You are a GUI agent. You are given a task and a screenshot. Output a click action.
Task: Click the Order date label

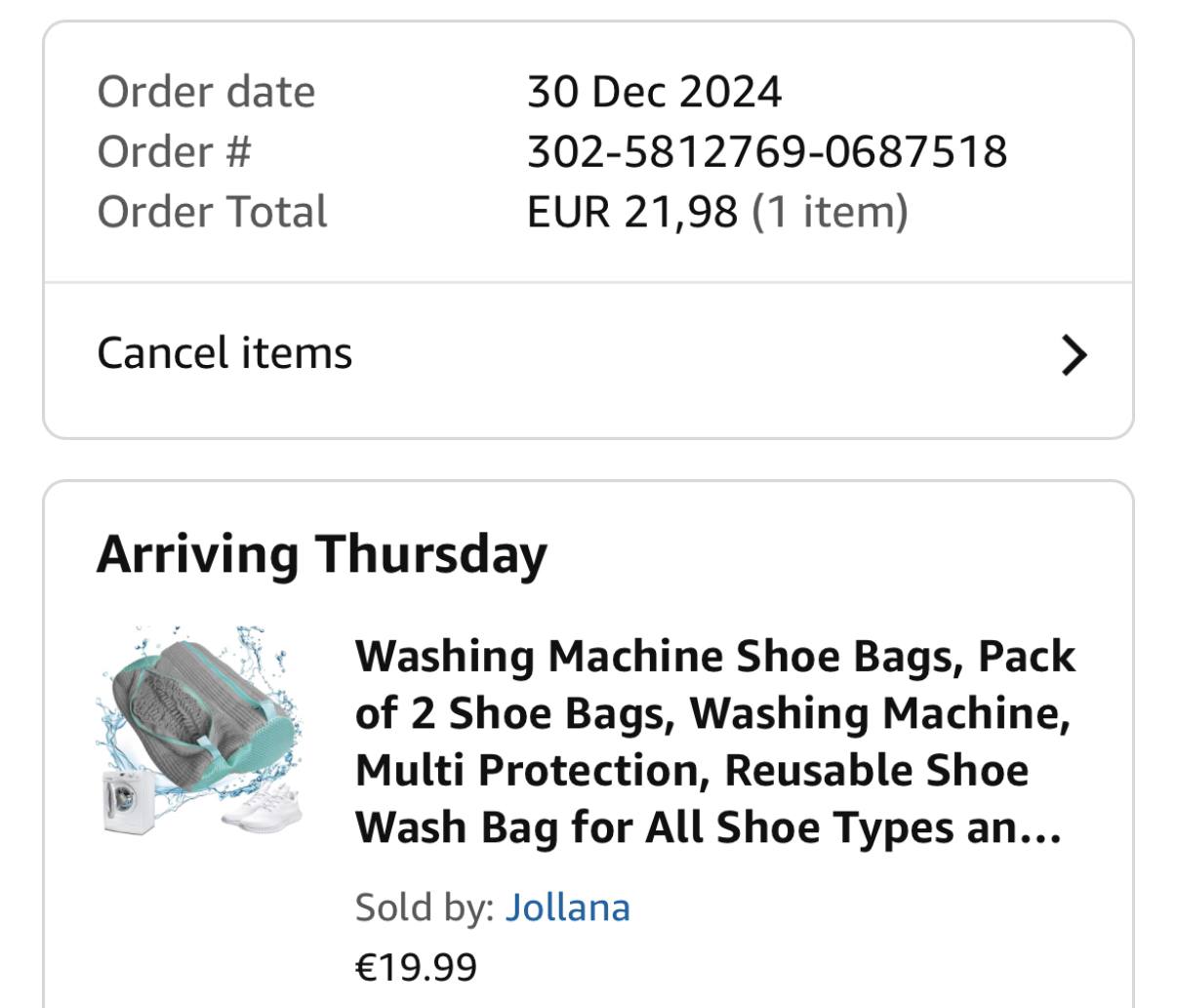click(x=206, y=92)
